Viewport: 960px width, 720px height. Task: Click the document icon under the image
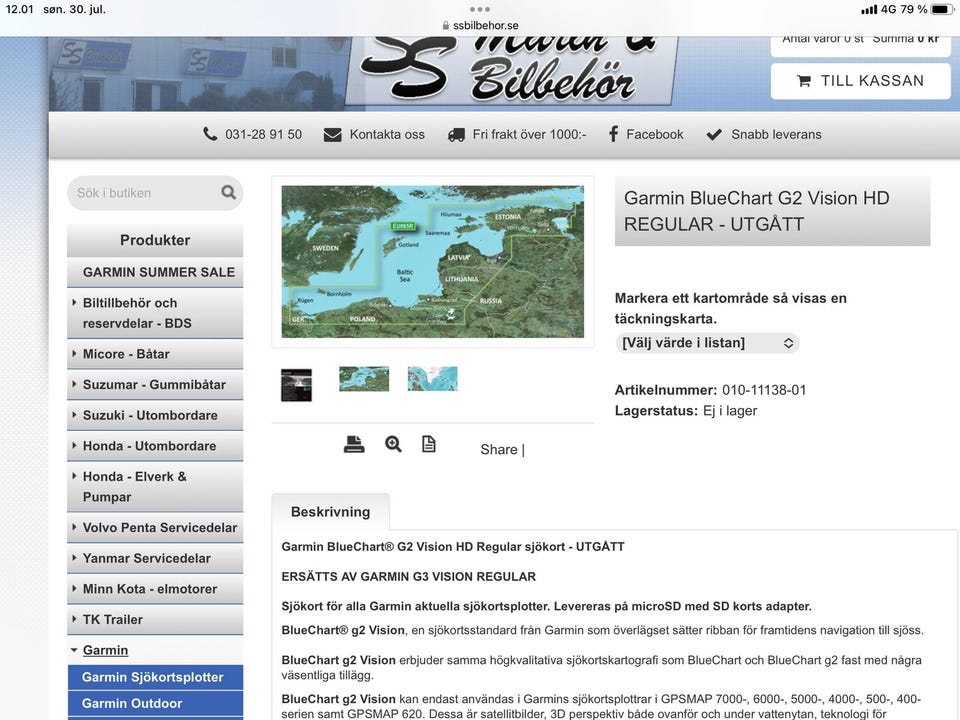point(429,444)
